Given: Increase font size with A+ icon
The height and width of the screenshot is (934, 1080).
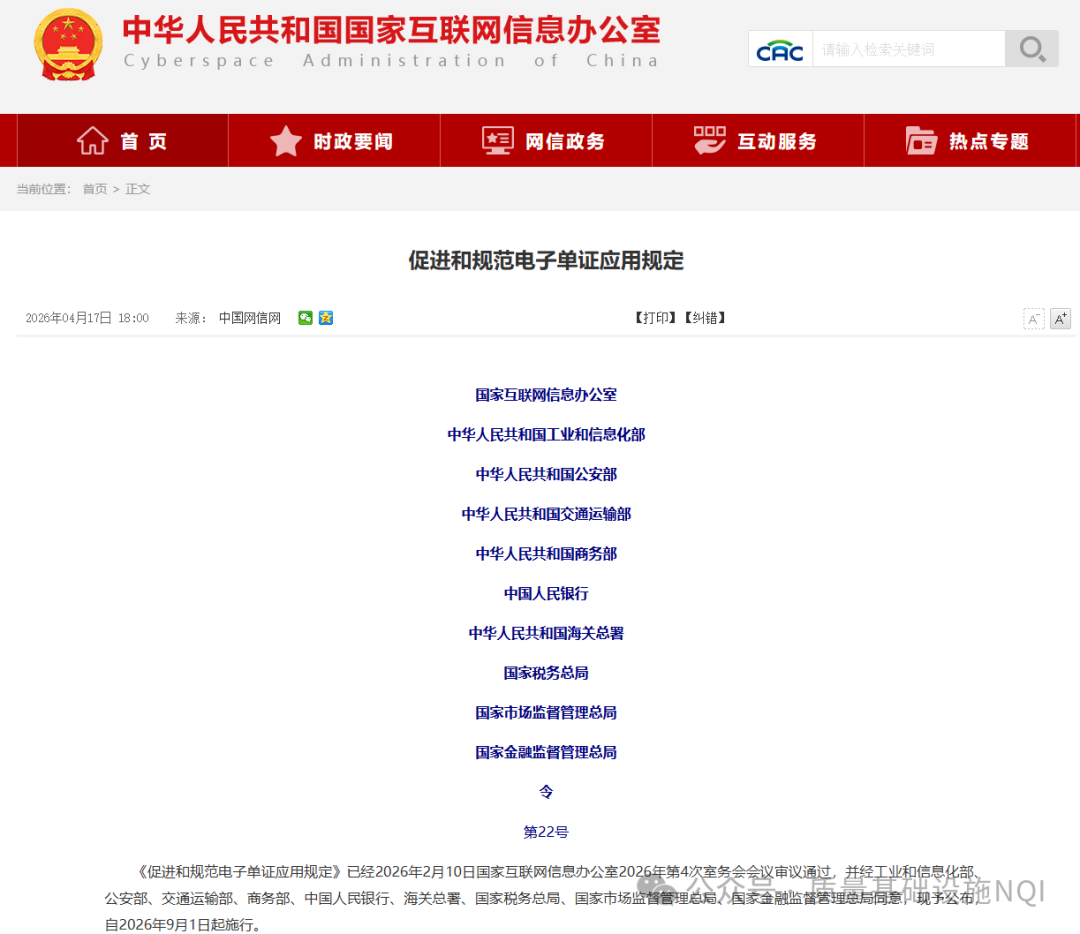Looking at the screenshot, I should coord(1061,318).
